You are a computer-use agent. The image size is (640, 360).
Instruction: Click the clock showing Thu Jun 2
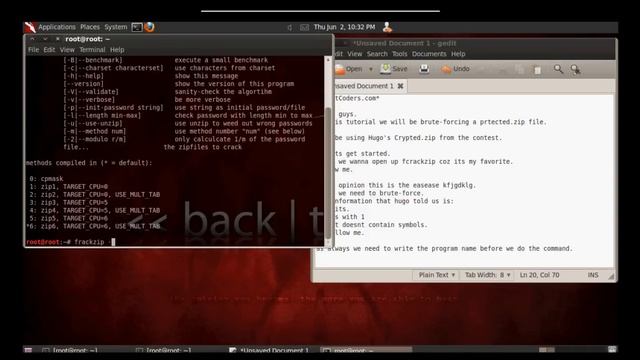(x=344, y=27)
